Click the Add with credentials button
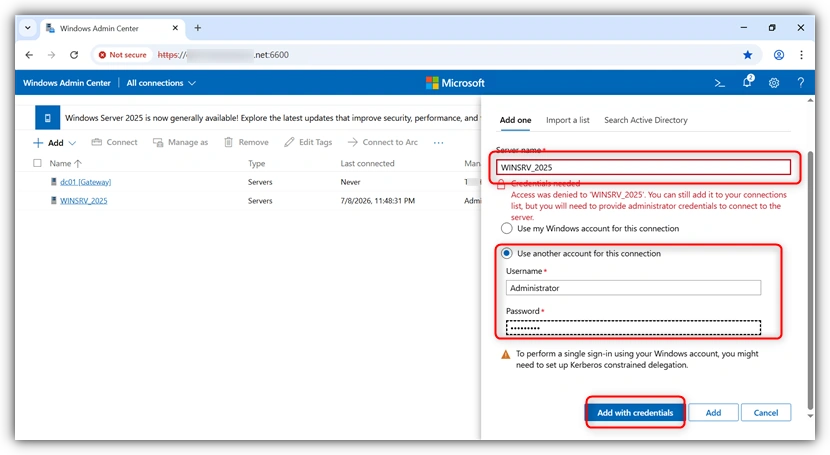The width and height of the screenshot is (830, 455). coord(635,413)
